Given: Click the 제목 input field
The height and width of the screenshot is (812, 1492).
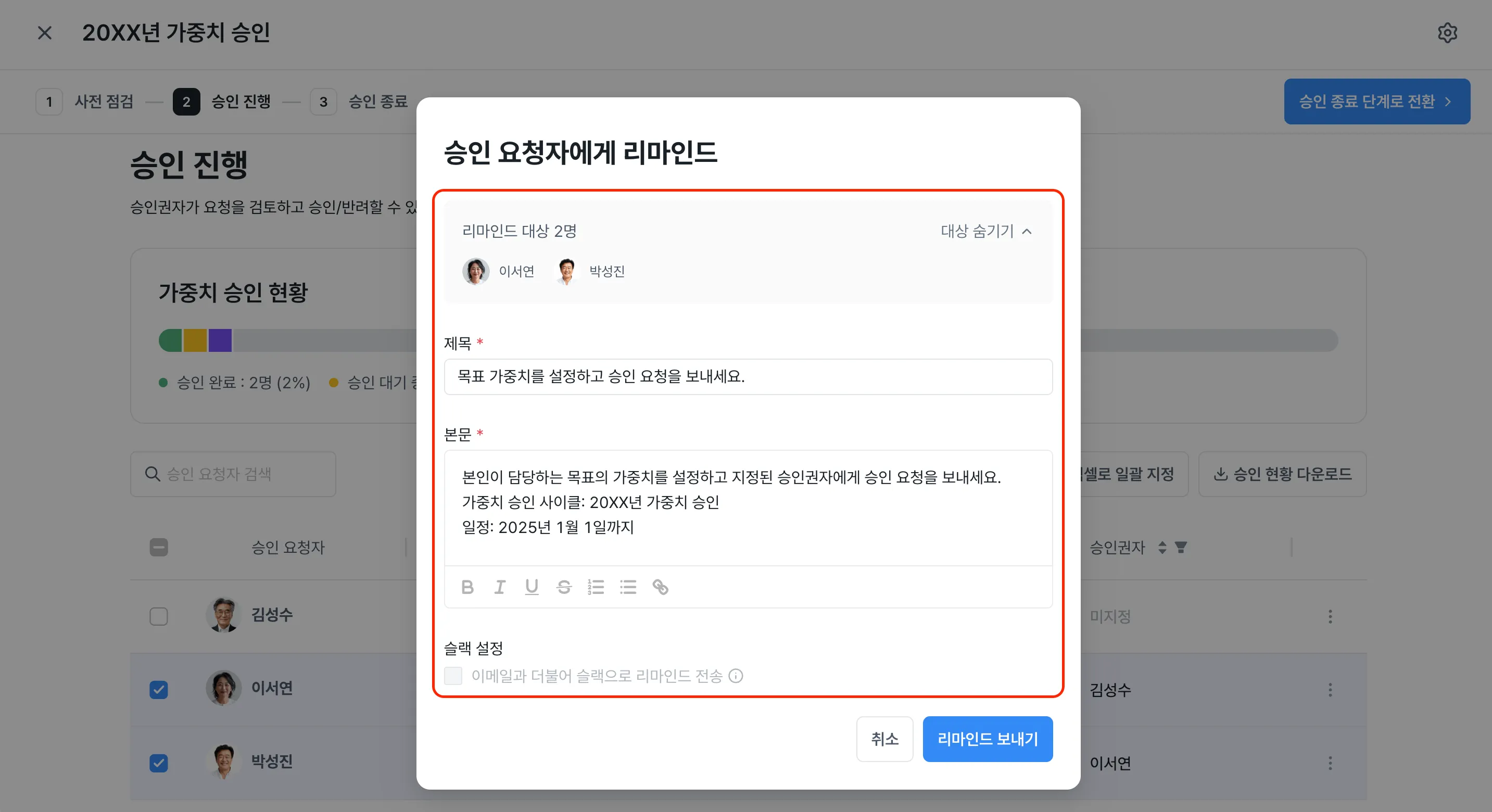Looking at the screenshot, I should pyautogui.click(x=748, y=376).
